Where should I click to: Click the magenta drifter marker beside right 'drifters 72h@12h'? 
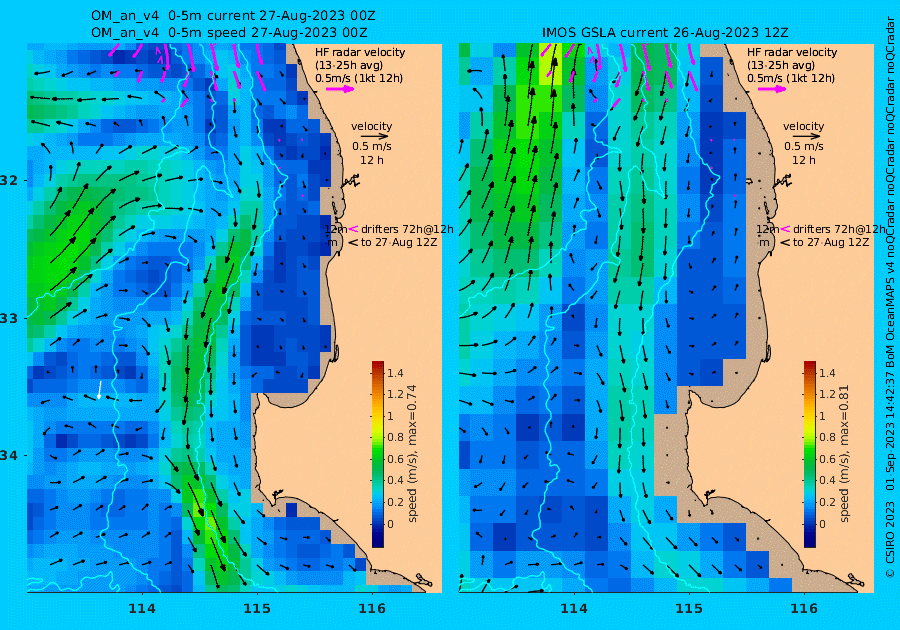coord(785,229)
